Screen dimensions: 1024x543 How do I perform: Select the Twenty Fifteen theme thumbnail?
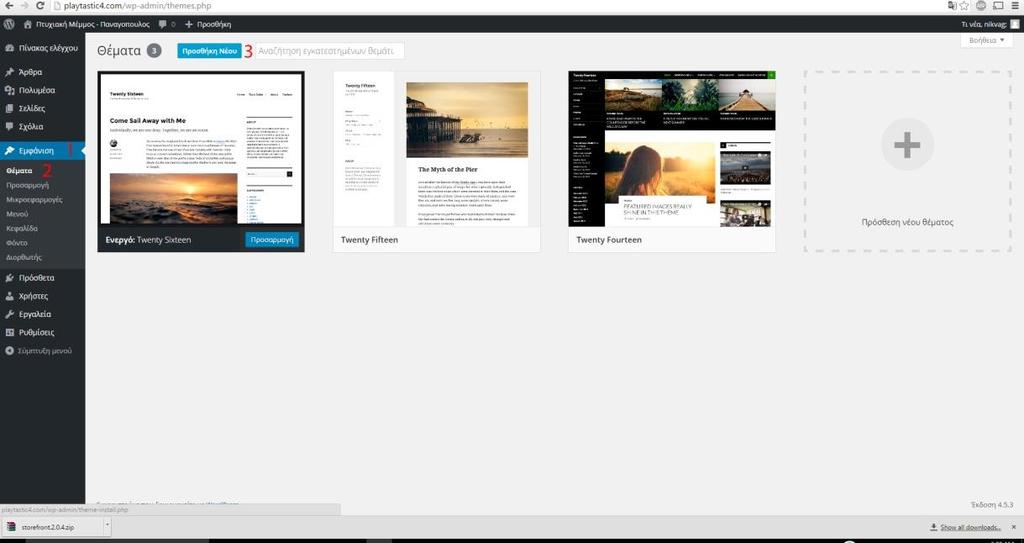tap(436, 149)
